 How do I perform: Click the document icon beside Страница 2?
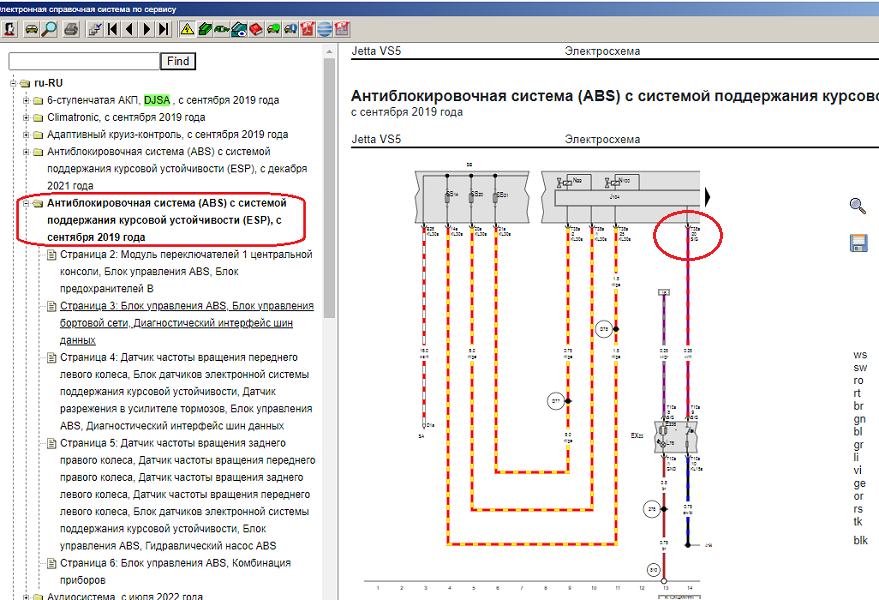52,255
